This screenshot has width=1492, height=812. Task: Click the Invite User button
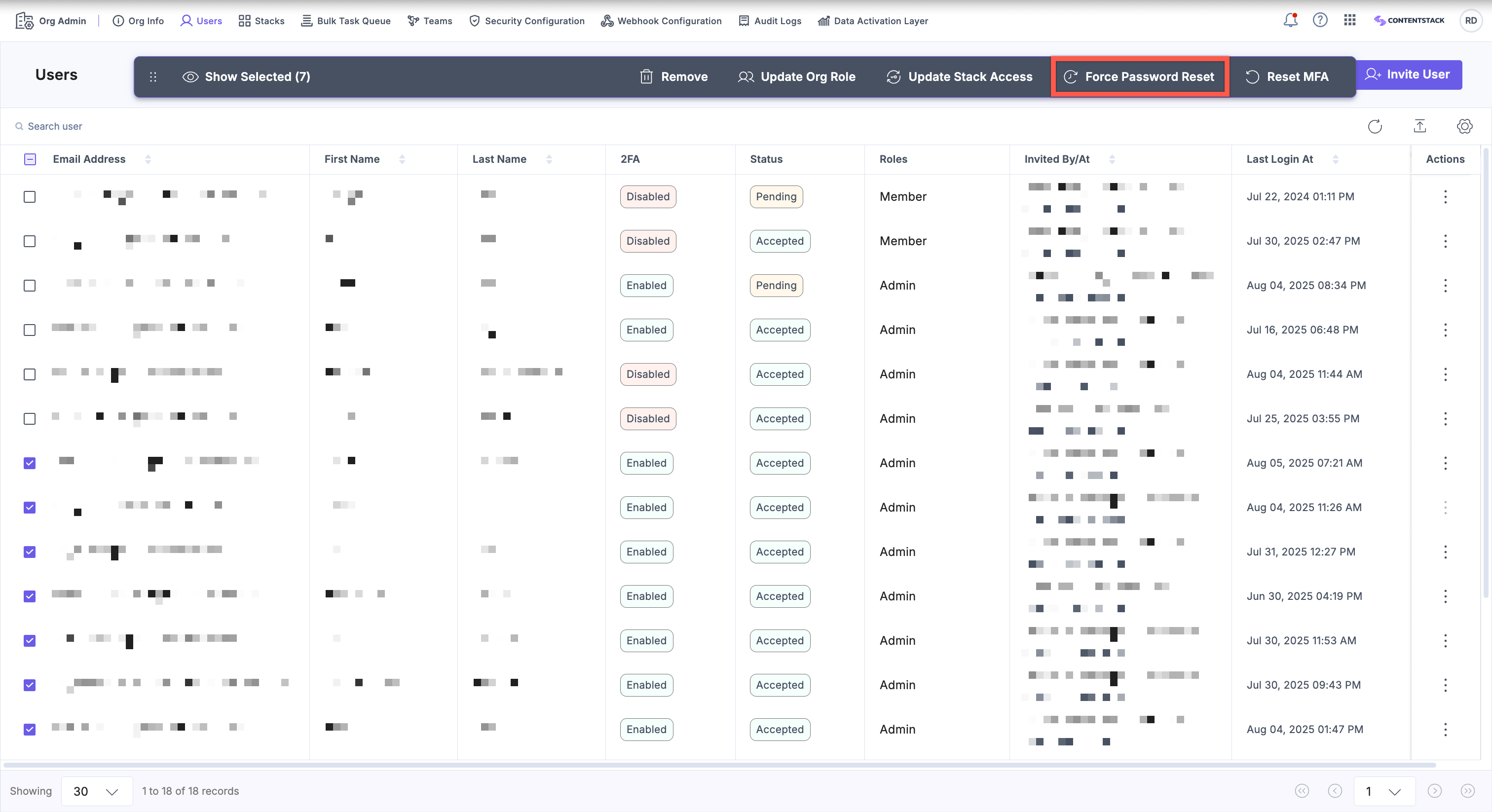point(1408,74)
